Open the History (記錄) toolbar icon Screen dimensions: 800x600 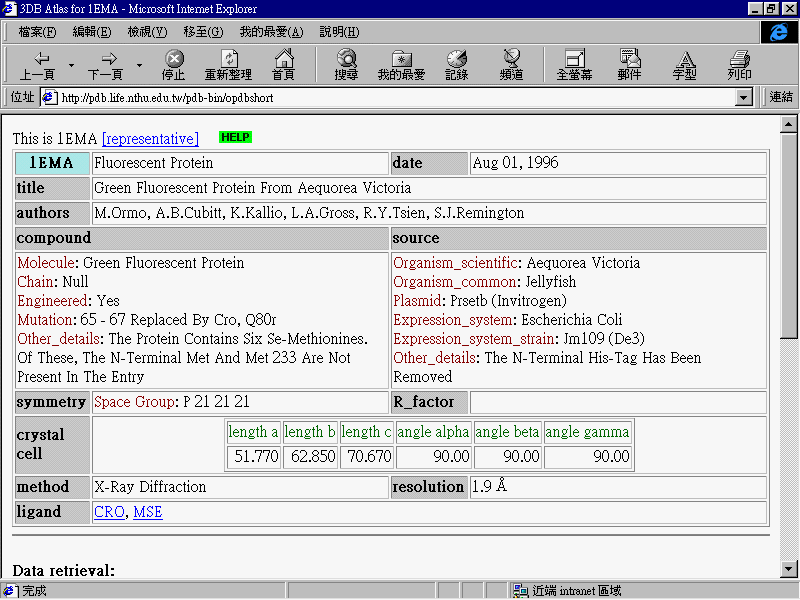456,65
